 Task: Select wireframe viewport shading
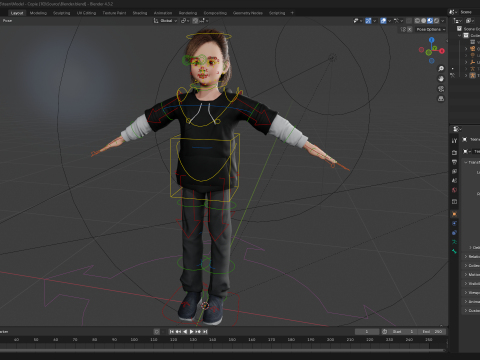[x=417, y=21]
